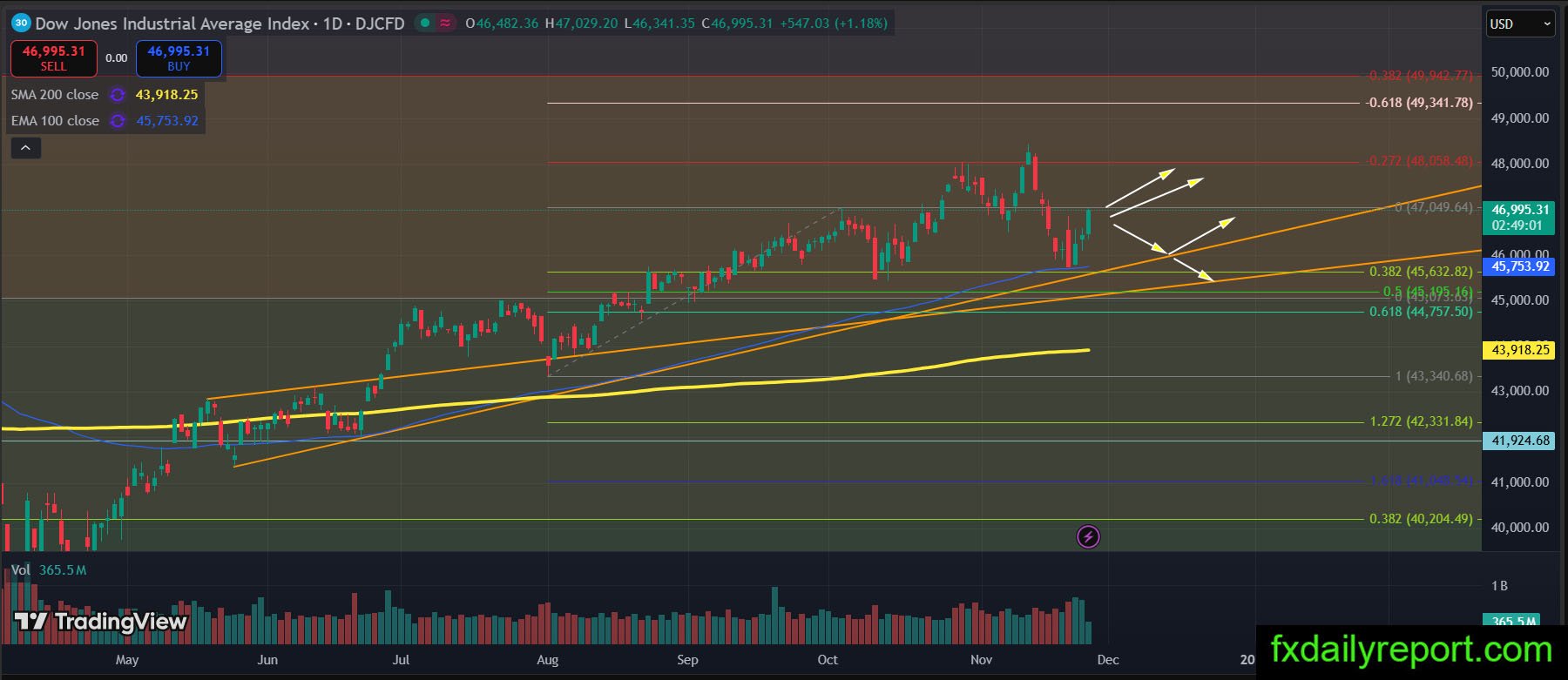
Task: Click the Jun label on time axis
Action: (267, 660)
